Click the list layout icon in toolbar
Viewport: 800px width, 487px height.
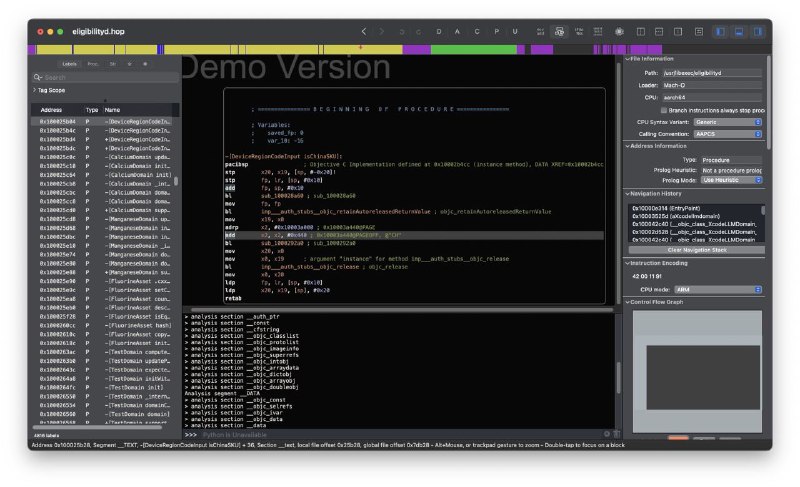[699, 32]
